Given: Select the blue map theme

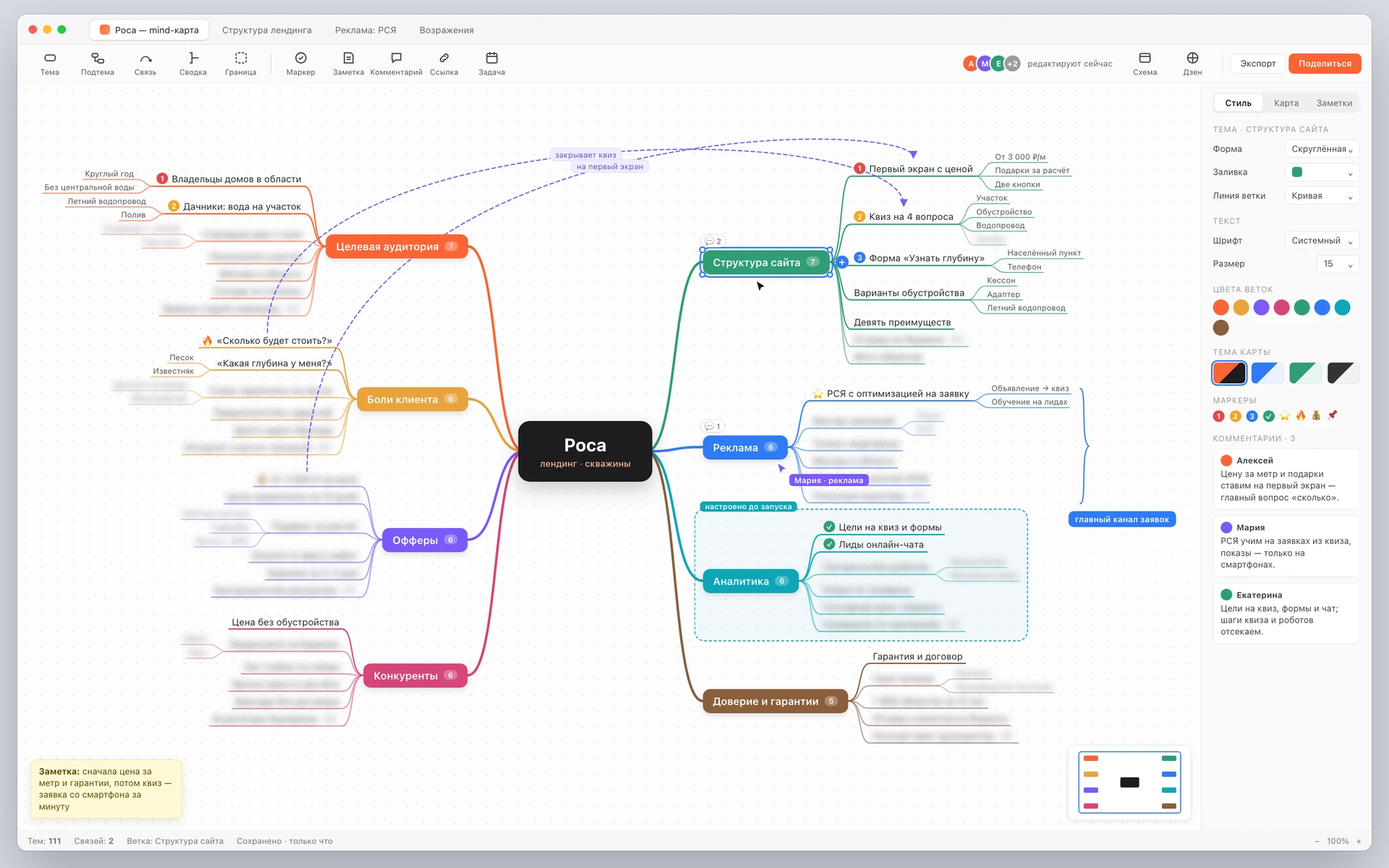Looking at the screenshot, I should click(1267, 373).
